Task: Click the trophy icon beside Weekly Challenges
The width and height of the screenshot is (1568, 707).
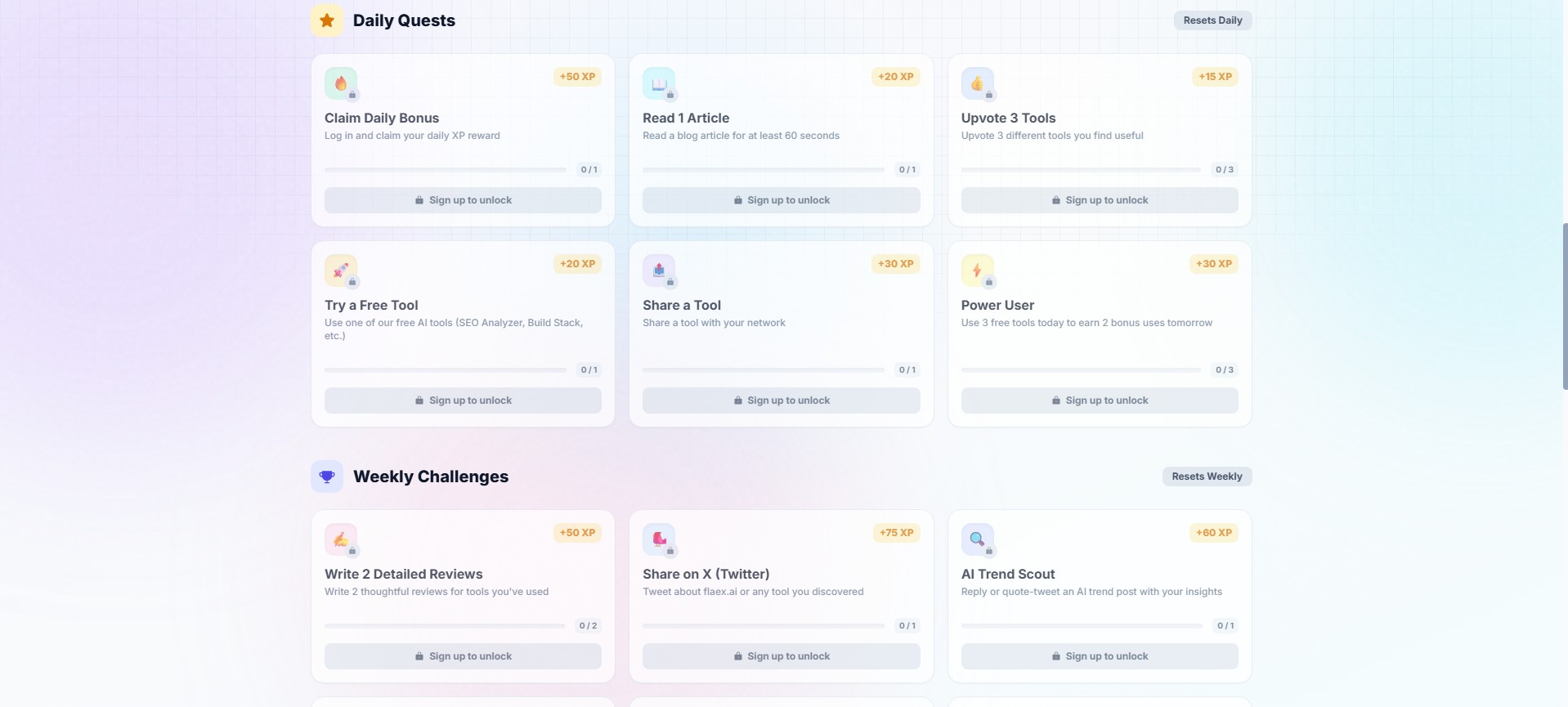Action: click(326, 476)
